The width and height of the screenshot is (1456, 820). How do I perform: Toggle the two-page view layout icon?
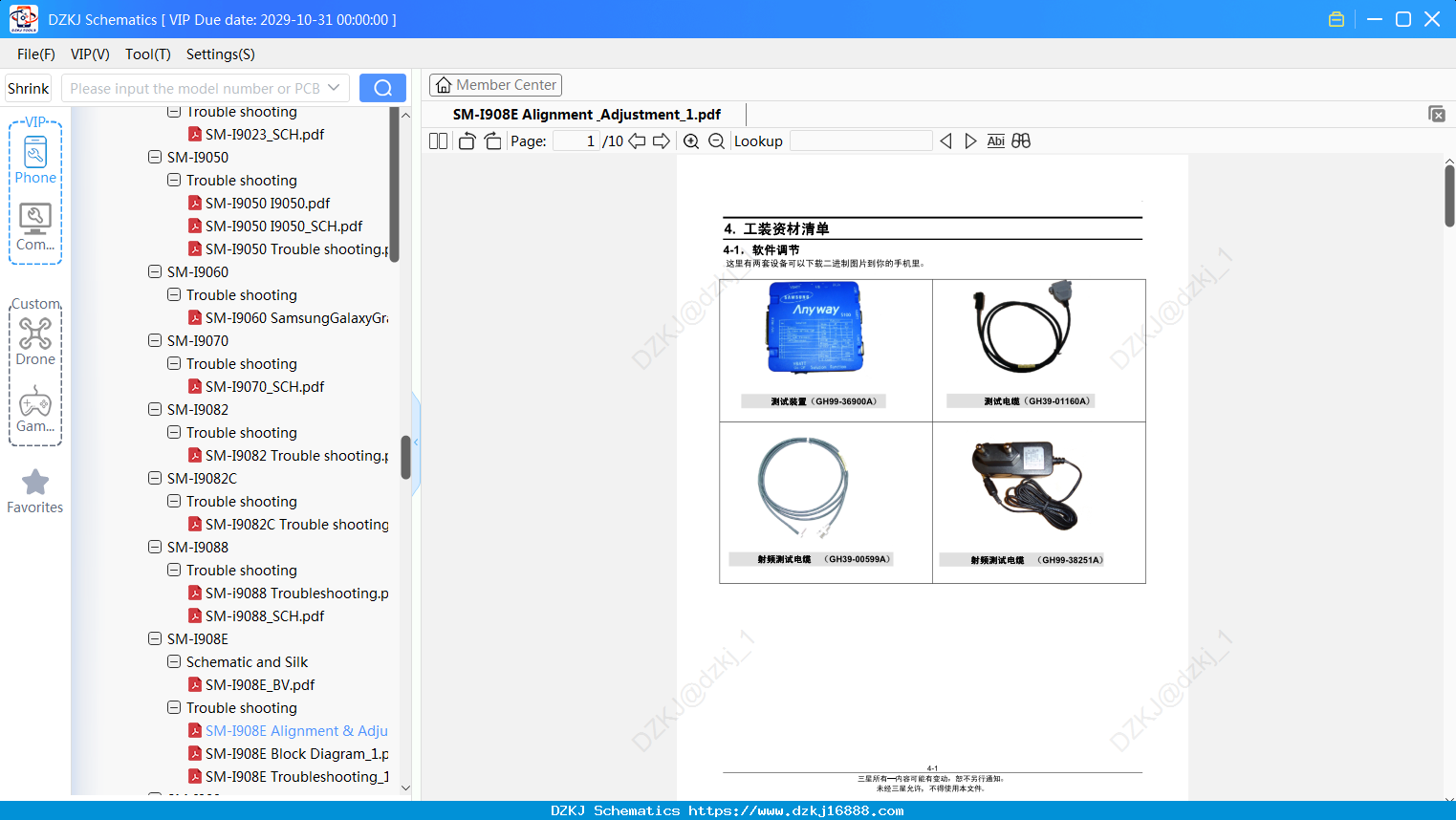click(438, 141)
